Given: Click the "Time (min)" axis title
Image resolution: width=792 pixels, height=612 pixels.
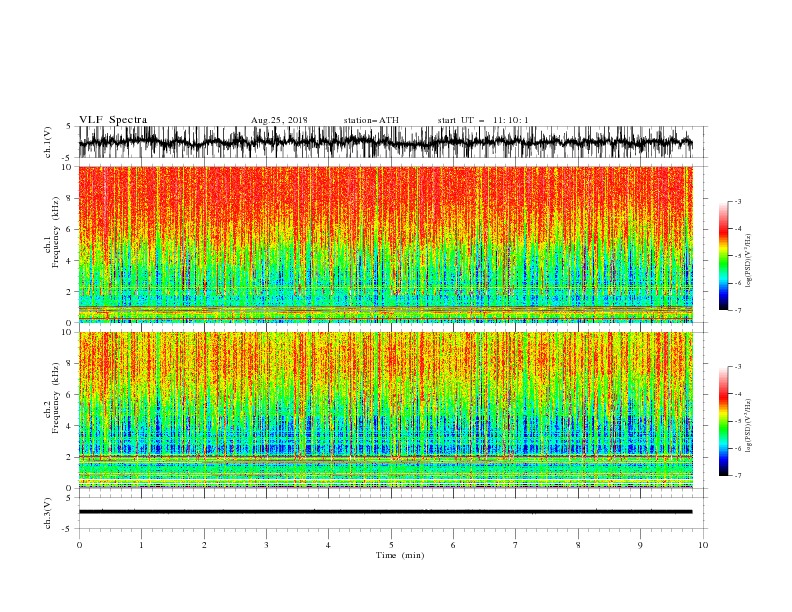Looking at the screenshot, I should click(x=400, y=555).
